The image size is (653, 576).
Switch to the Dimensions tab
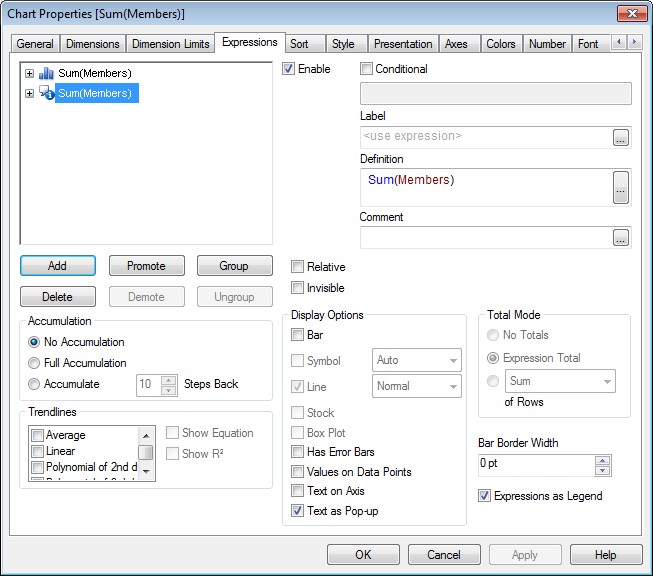click(92, 44)
